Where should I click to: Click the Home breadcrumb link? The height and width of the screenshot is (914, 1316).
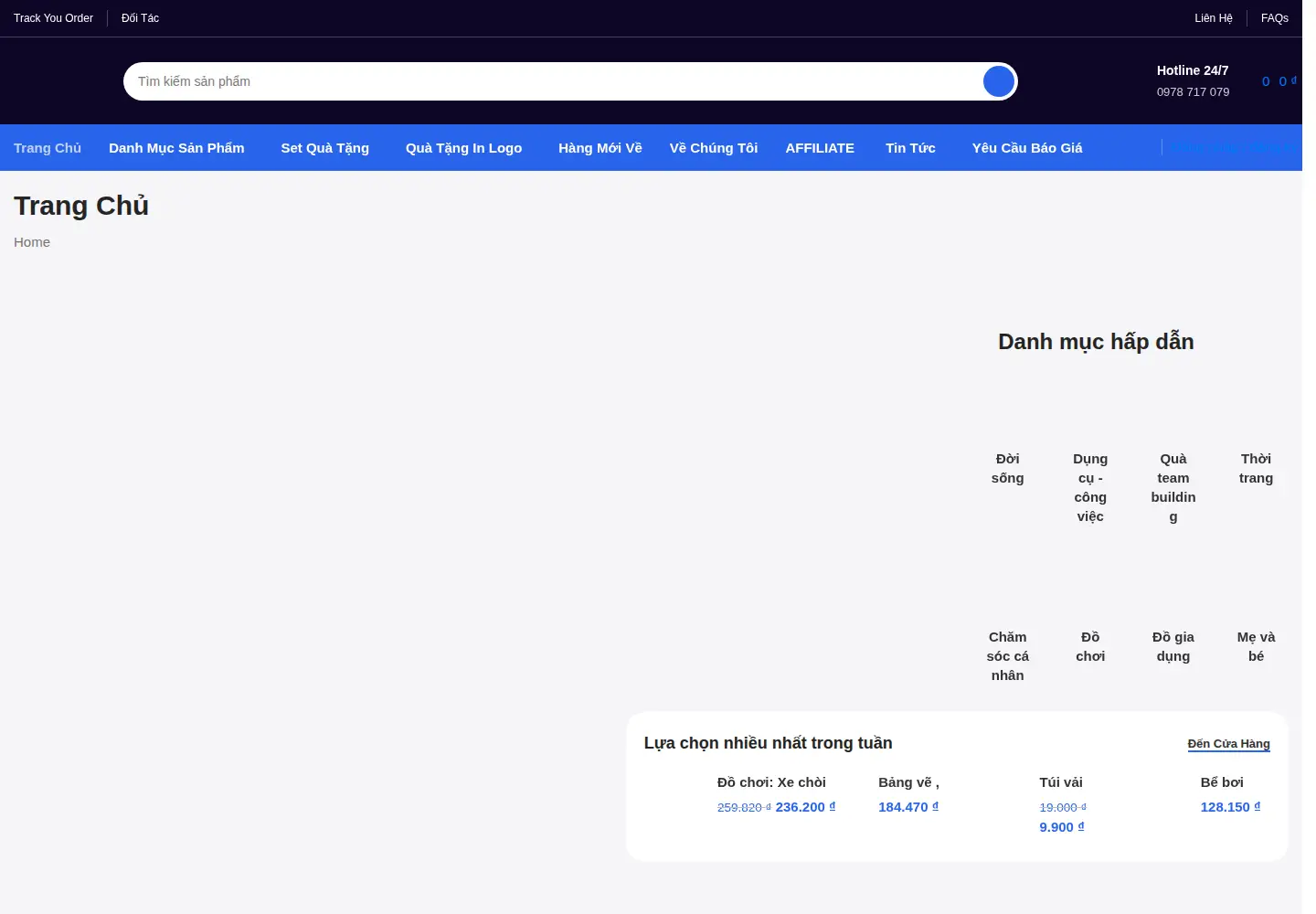(x=32, y=242)
